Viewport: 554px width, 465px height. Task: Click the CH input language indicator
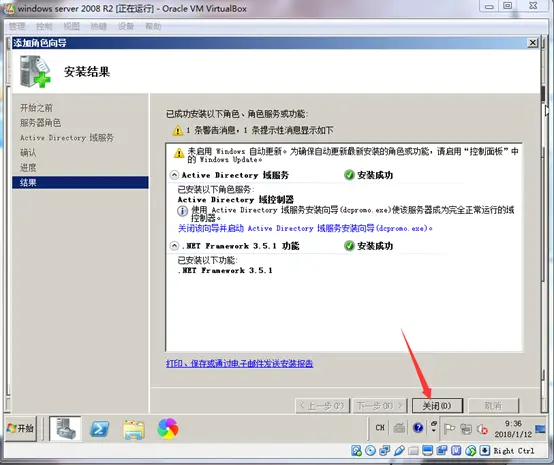point(380,428)
